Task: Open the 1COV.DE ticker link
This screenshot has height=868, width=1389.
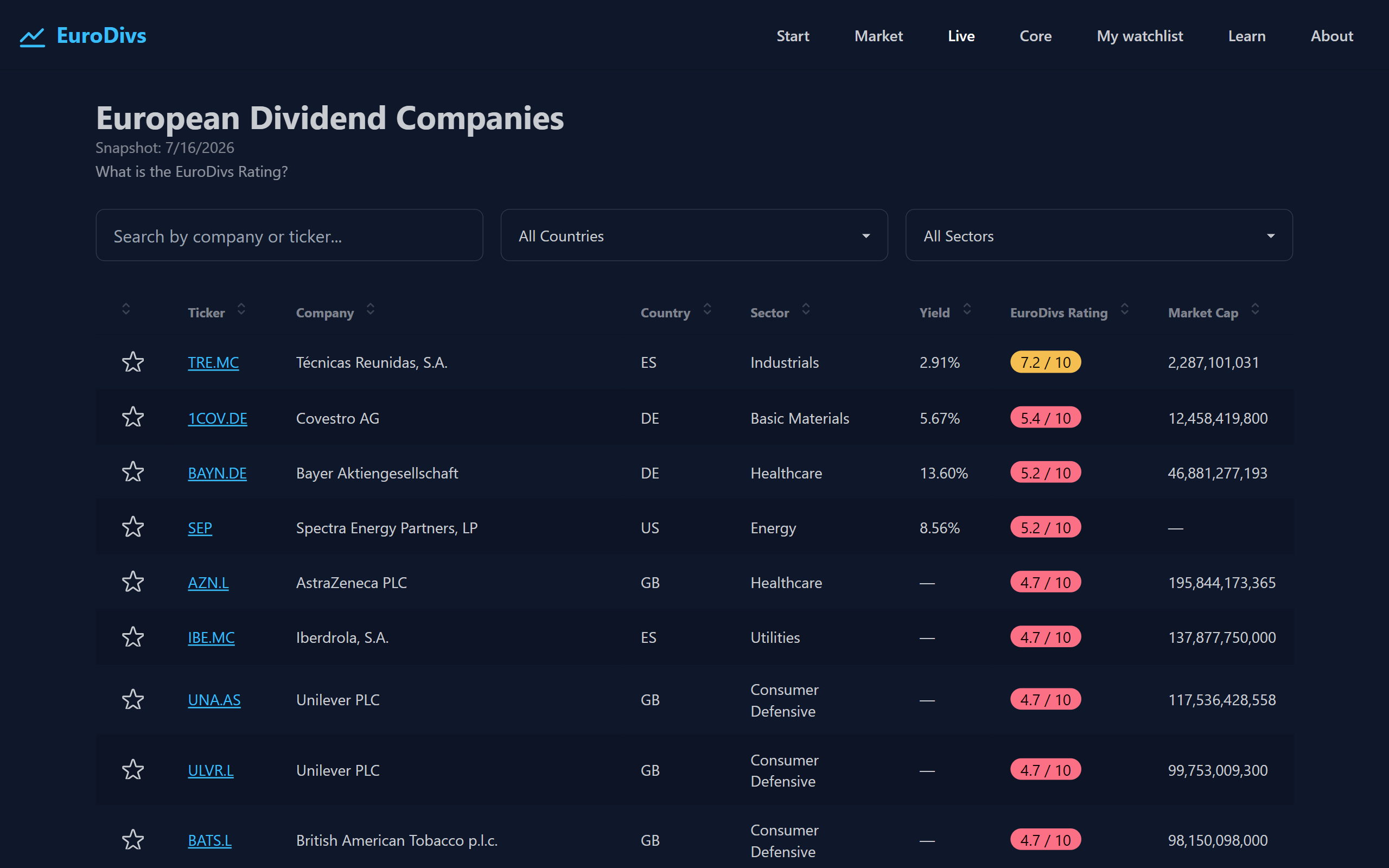Action: click(x=218, y=418)
